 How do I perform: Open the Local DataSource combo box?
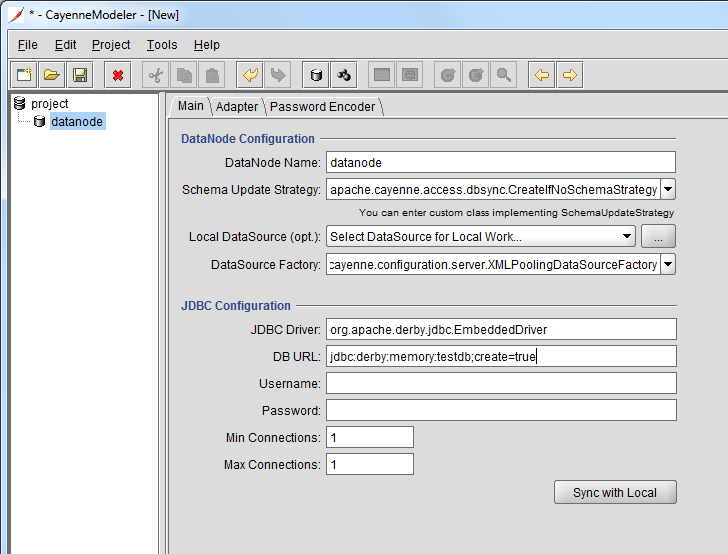pos(481,236)
